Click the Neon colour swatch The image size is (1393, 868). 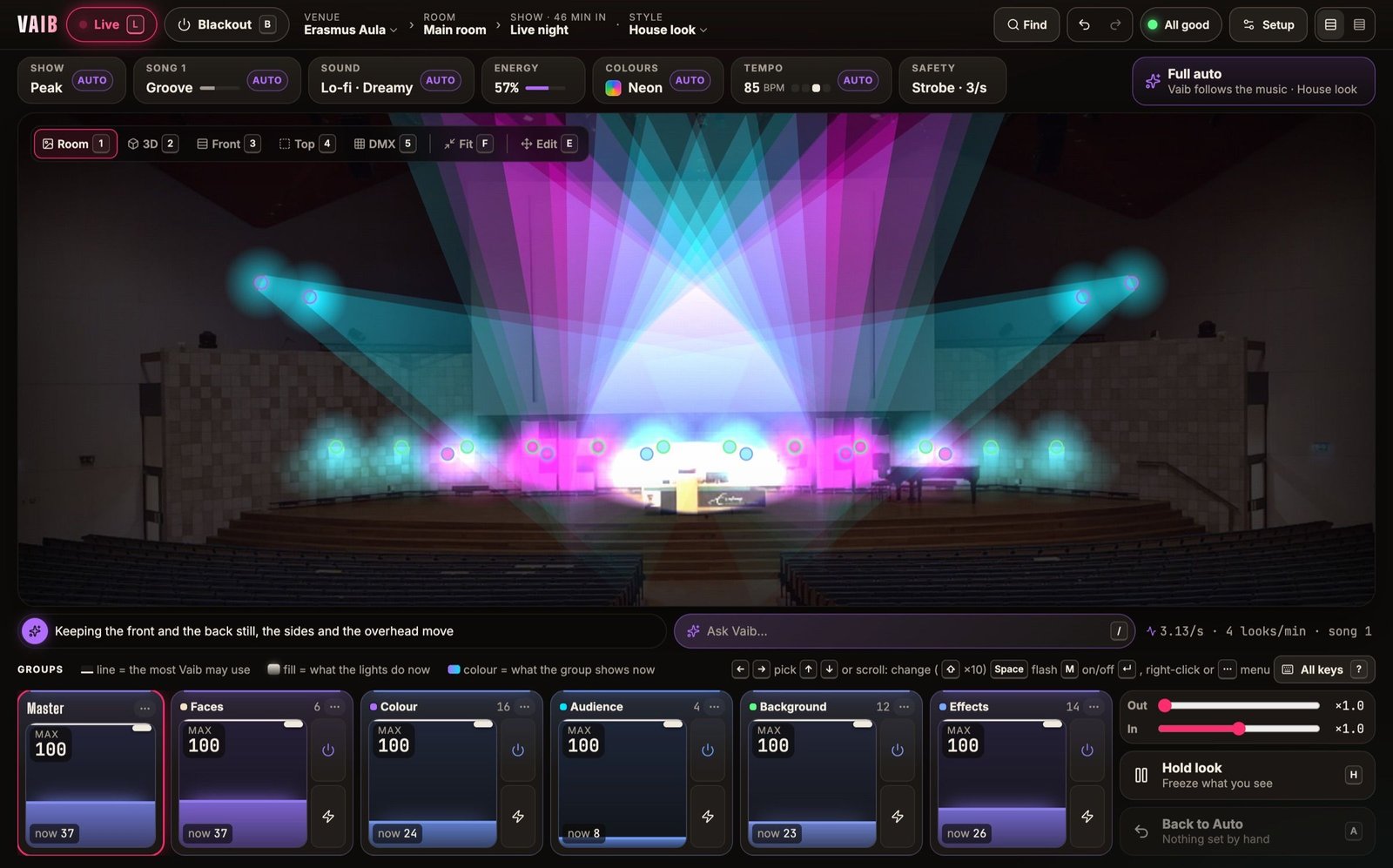613,88
